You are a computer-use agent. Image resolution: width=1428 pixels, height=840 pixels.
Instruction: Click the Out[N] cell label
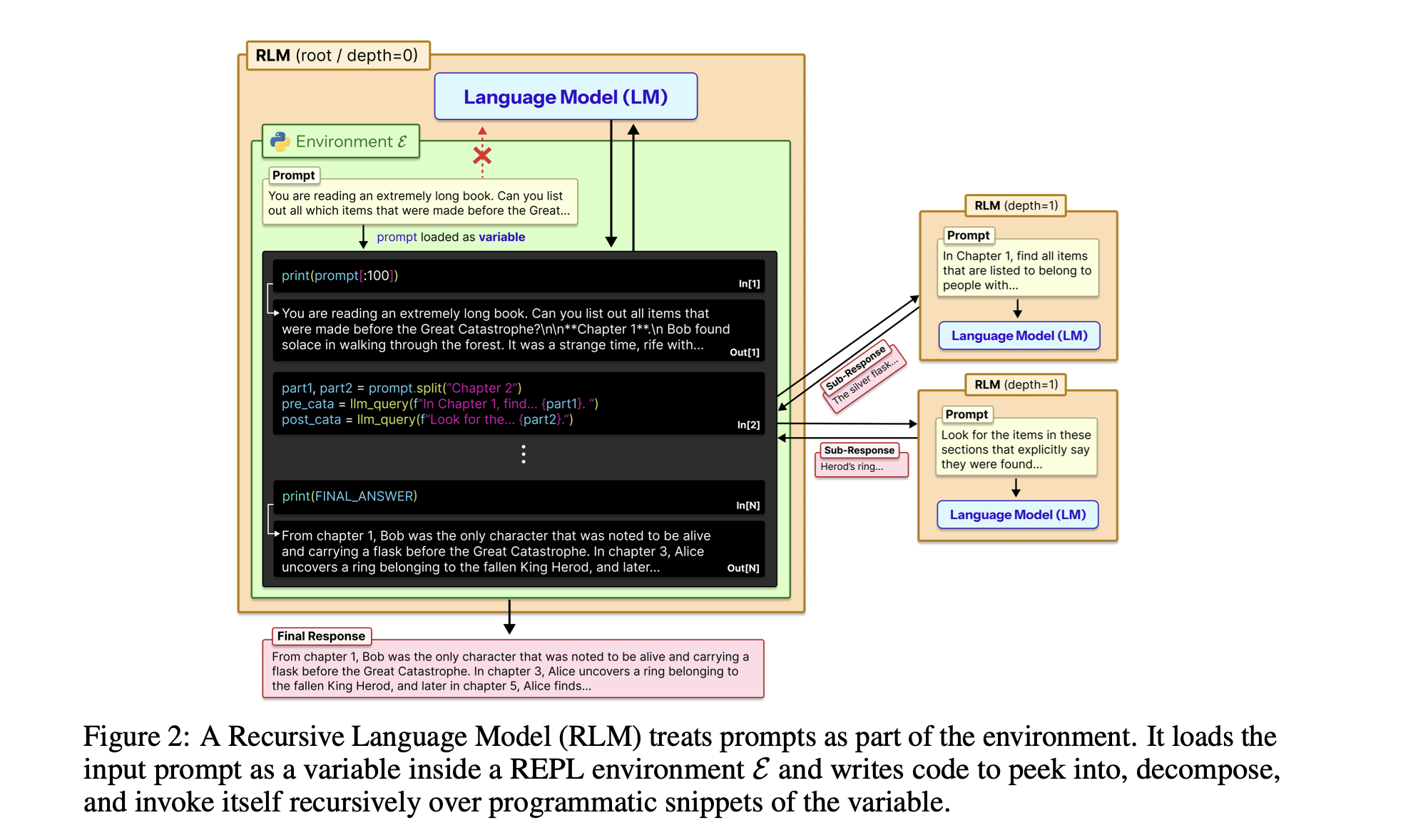[x=743, y=568]
